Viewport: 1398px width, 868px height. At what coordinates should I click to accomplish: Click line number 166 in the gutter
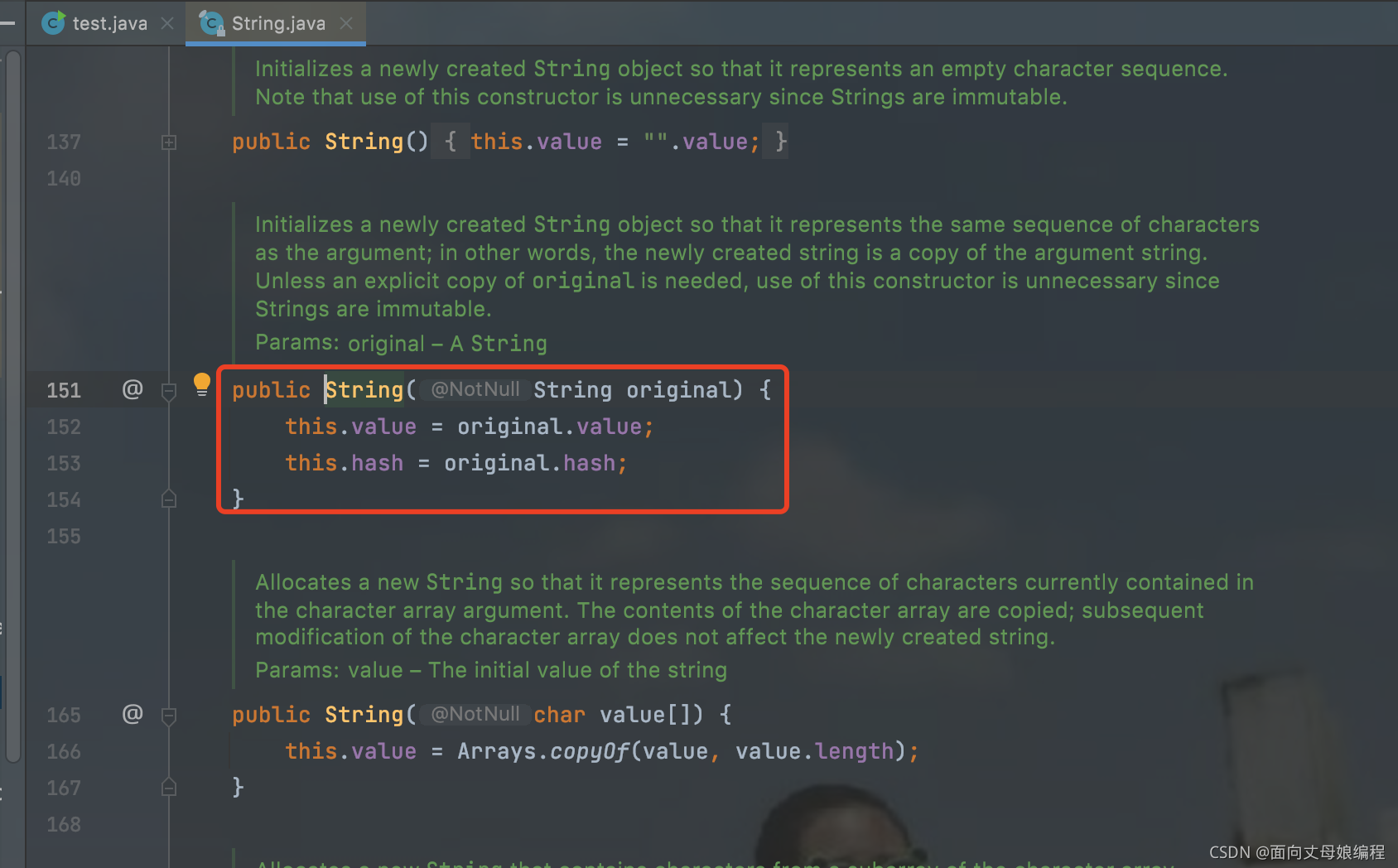tap(64, 752)
